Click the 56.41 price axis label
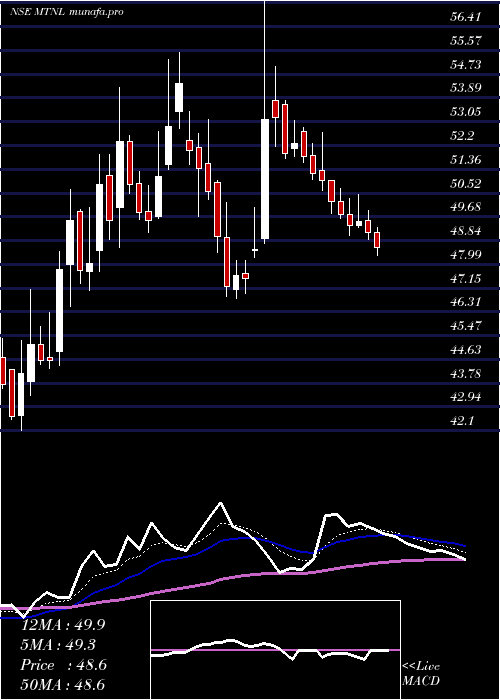 point(466,17)
